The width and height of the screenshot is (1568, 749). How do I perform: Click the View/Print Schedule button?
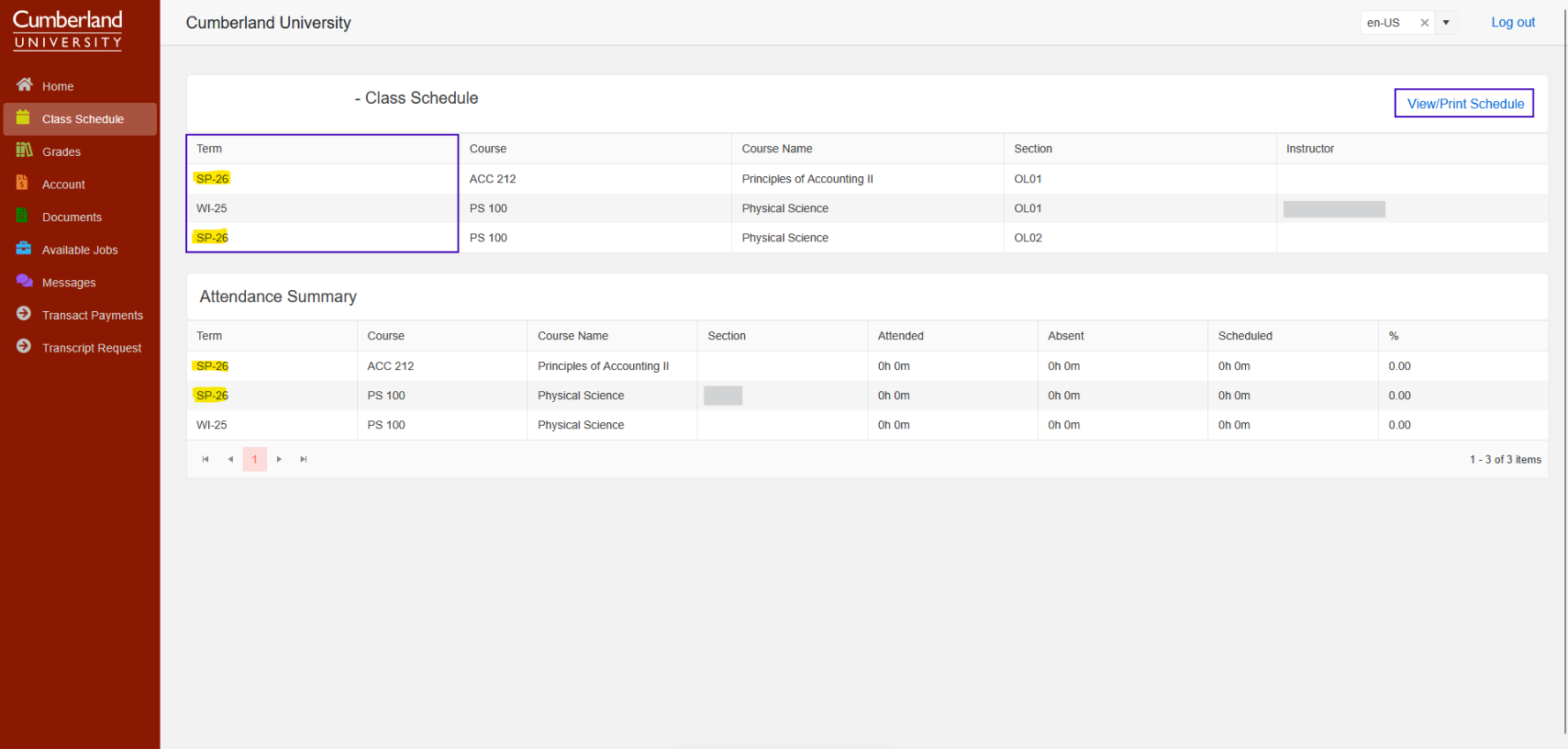1464,104
